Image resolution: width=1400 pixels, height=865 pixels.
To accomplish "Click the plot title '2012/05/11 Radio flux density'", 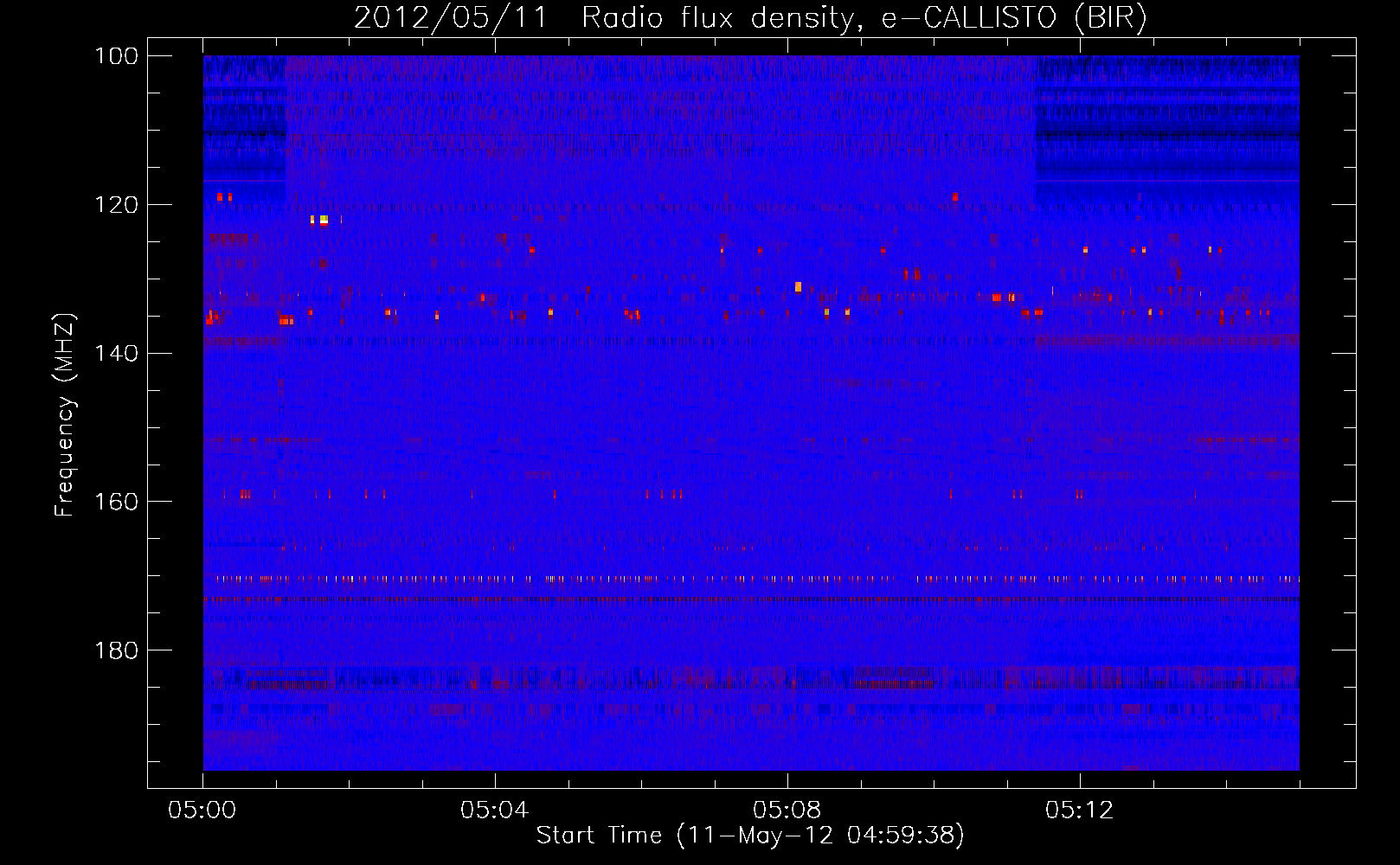I will (x=604, y=18).
